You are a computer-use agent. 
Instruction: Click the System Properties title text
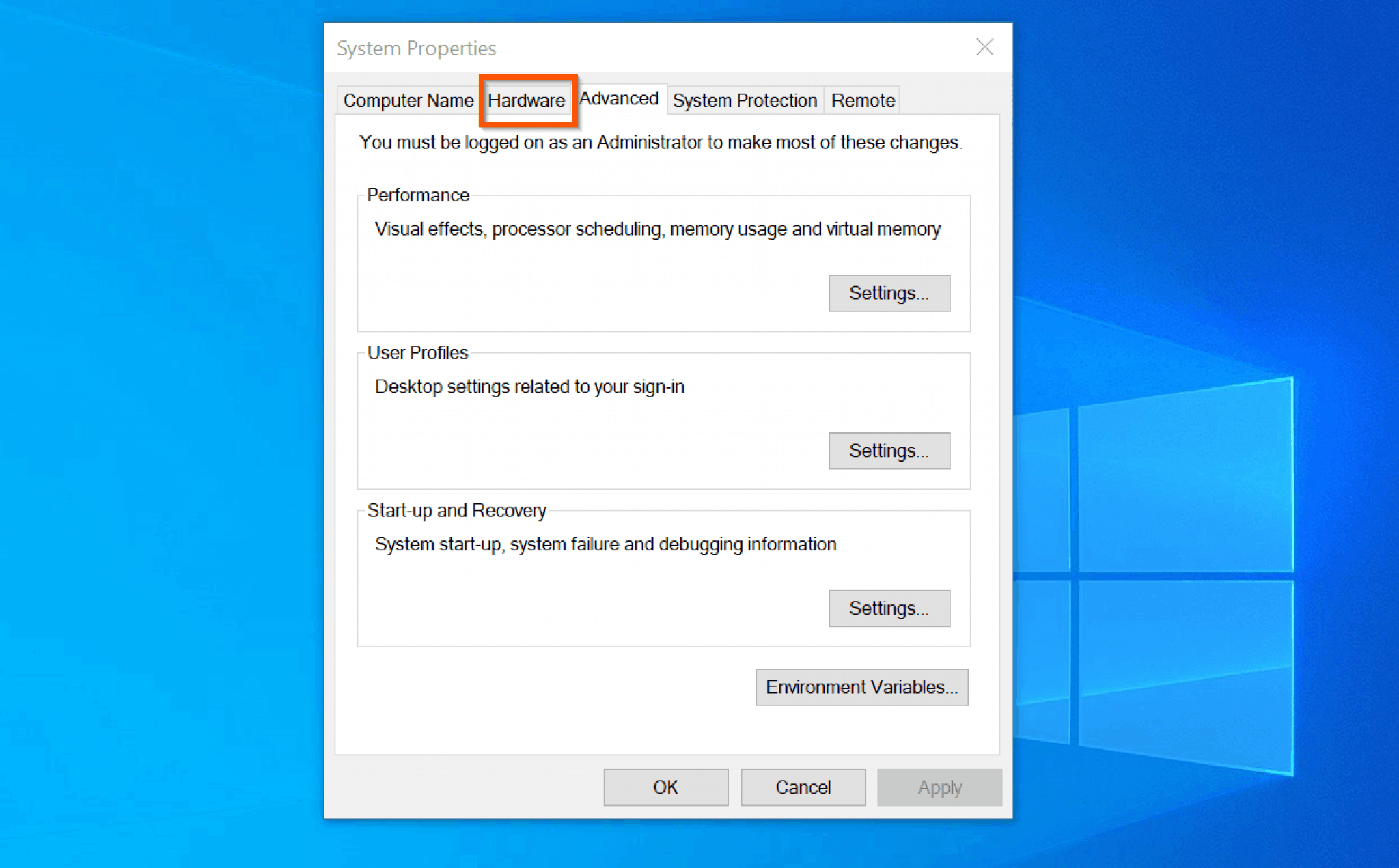coord(416,48)
